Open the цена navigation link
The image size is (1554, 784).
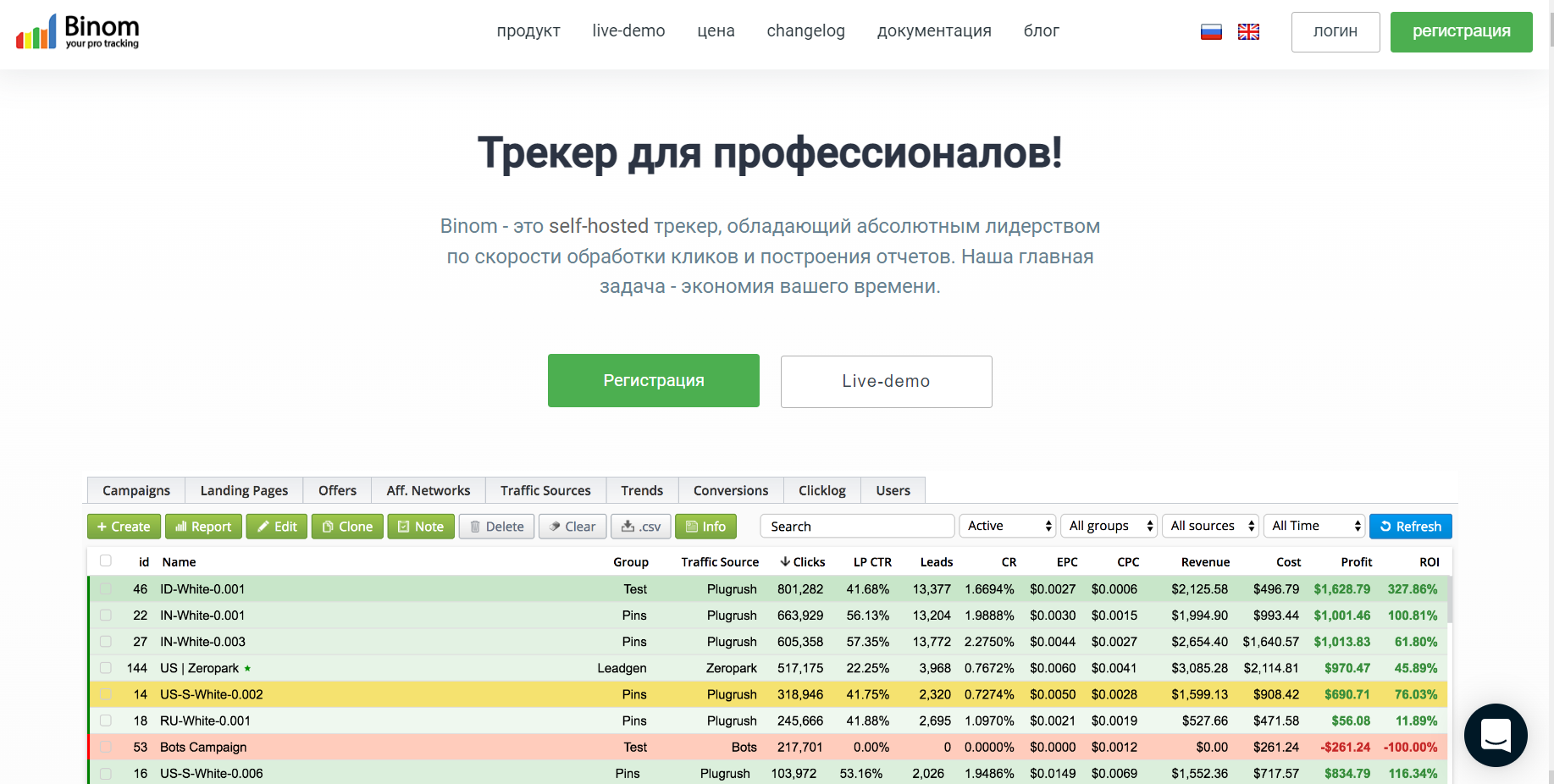point(716,31)
